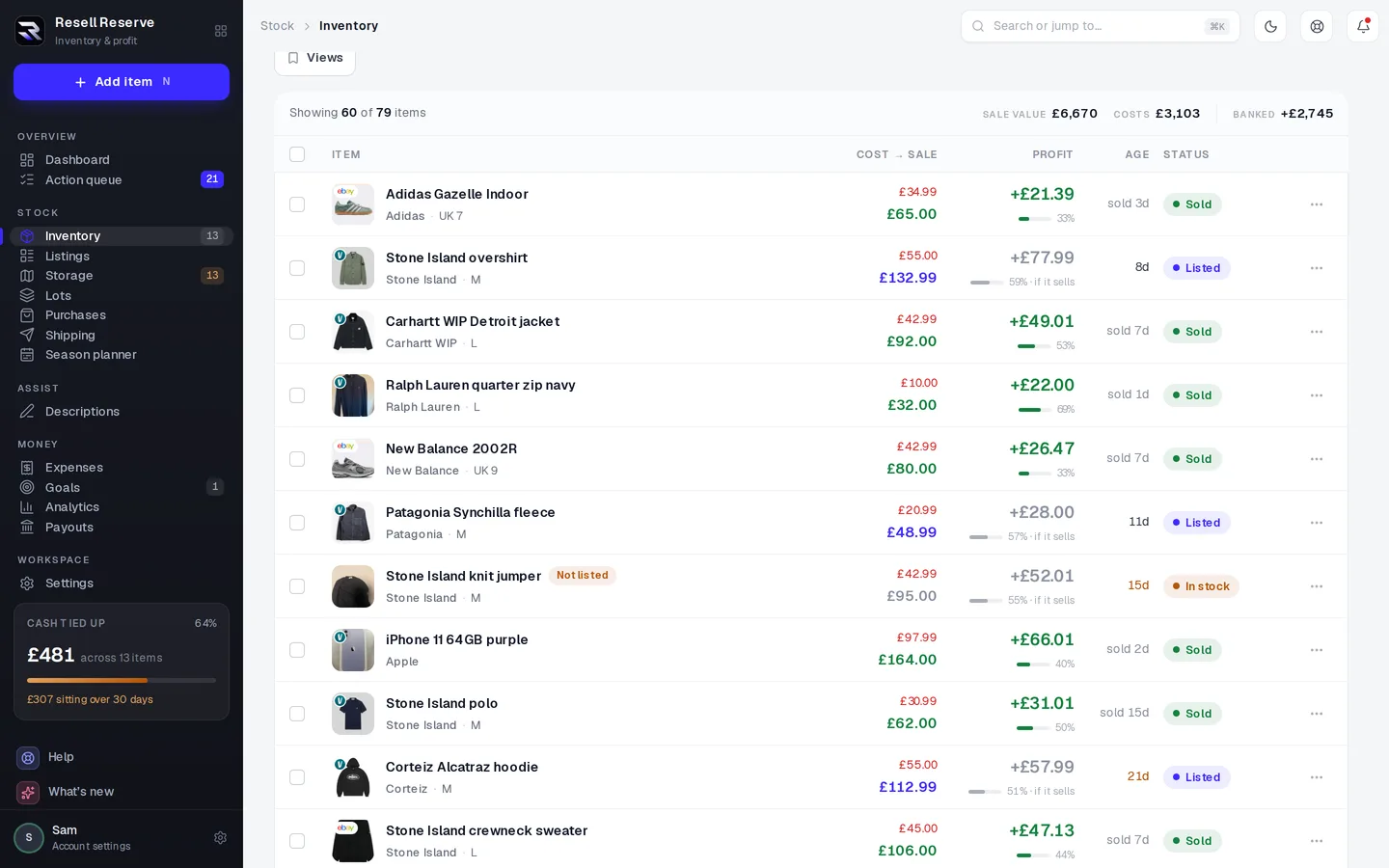Focus the Search or jump to field
This screenshot has height=868, width=1389.
(1101, 26)
